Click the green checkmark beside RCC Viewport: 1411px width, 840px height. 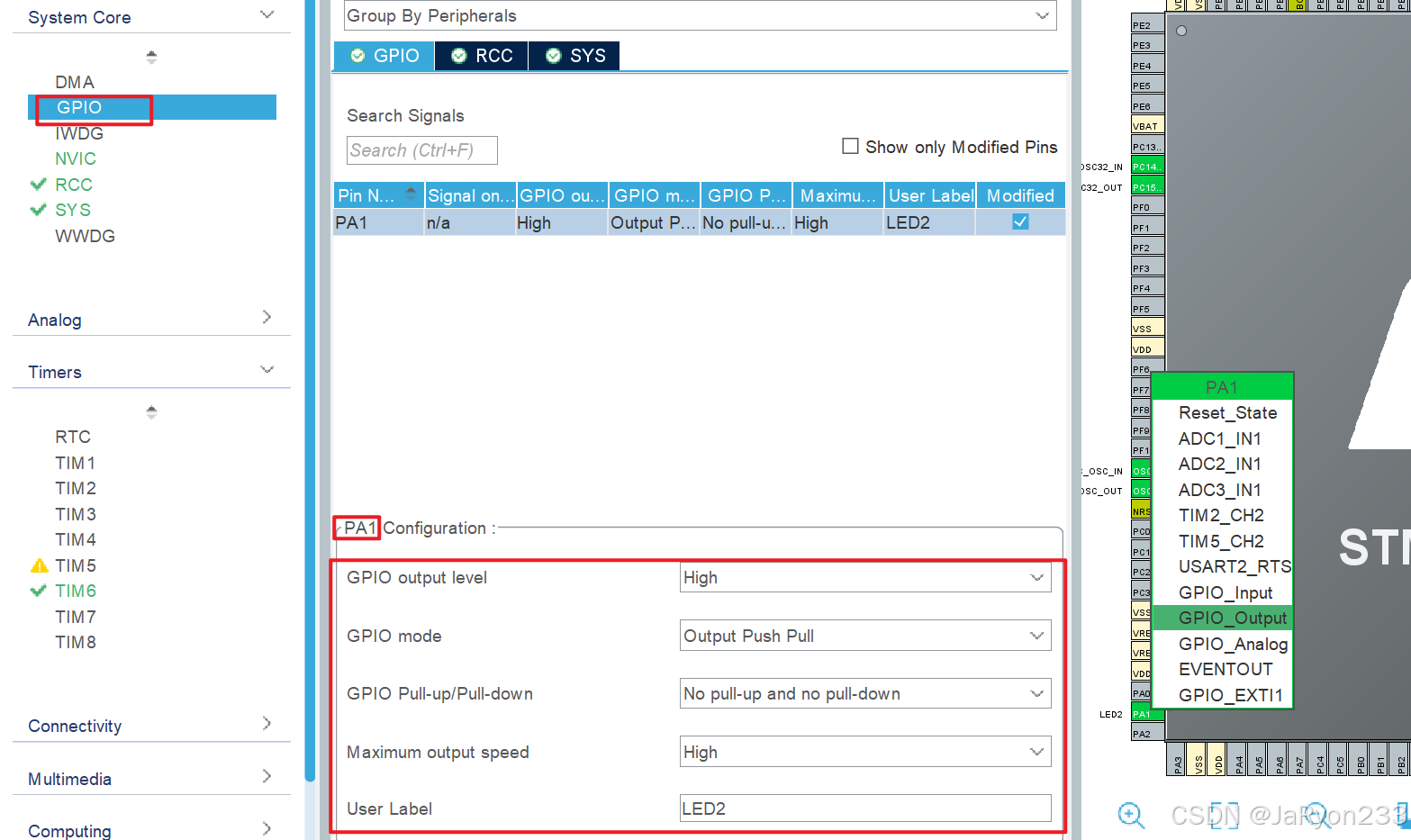pos(38,185)
